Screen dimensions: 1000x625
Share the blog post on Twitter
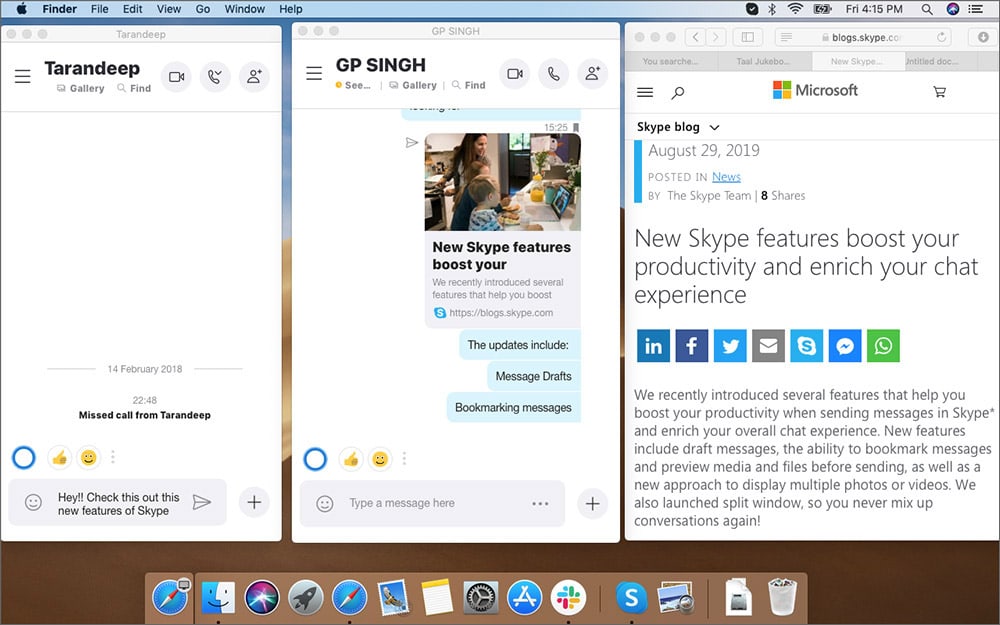(x=730, y=345)
